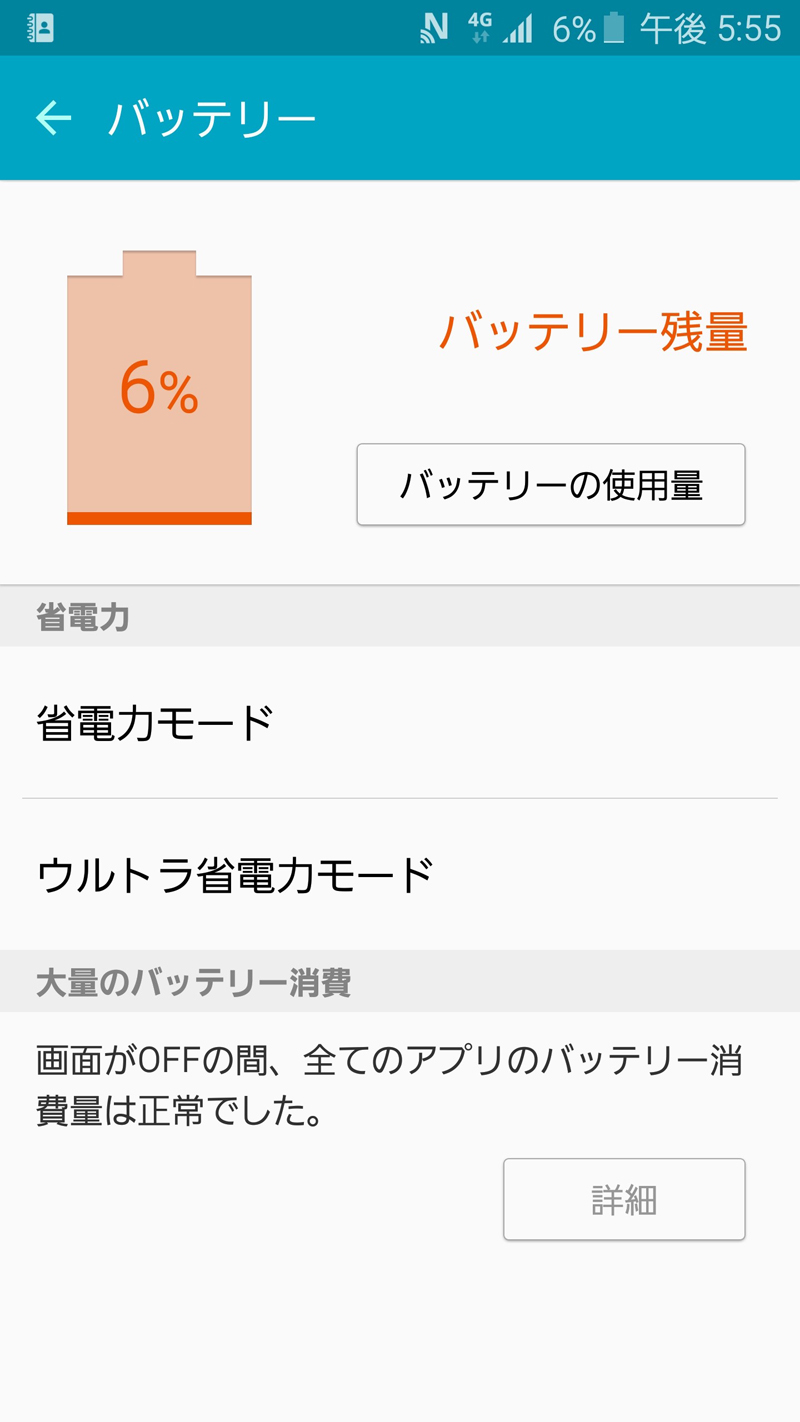Tap the back arrow in the header
This screenshot has height=1422, width=800.
(54, 118)
